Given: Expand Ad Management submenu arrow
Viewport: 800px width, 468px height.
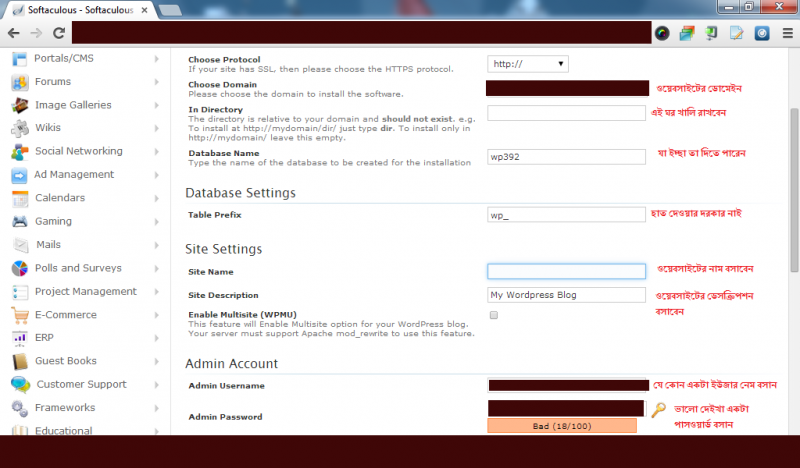Looking at the screenshot, I should point(156,175).
